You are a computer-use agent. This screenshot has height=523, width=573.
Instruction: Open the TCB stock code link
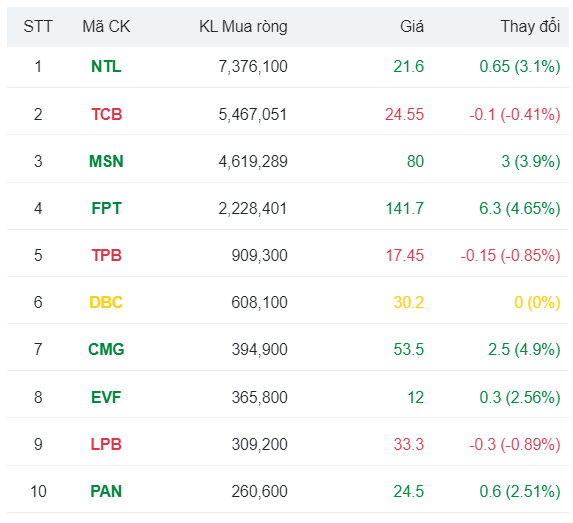pyautogui.click(x=106, y=114)
